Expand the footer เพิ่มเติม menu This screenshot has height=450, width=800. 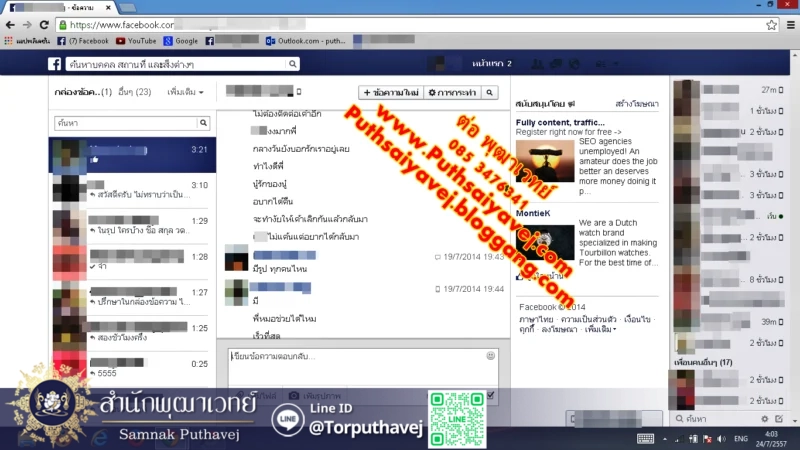pos(600,328)
